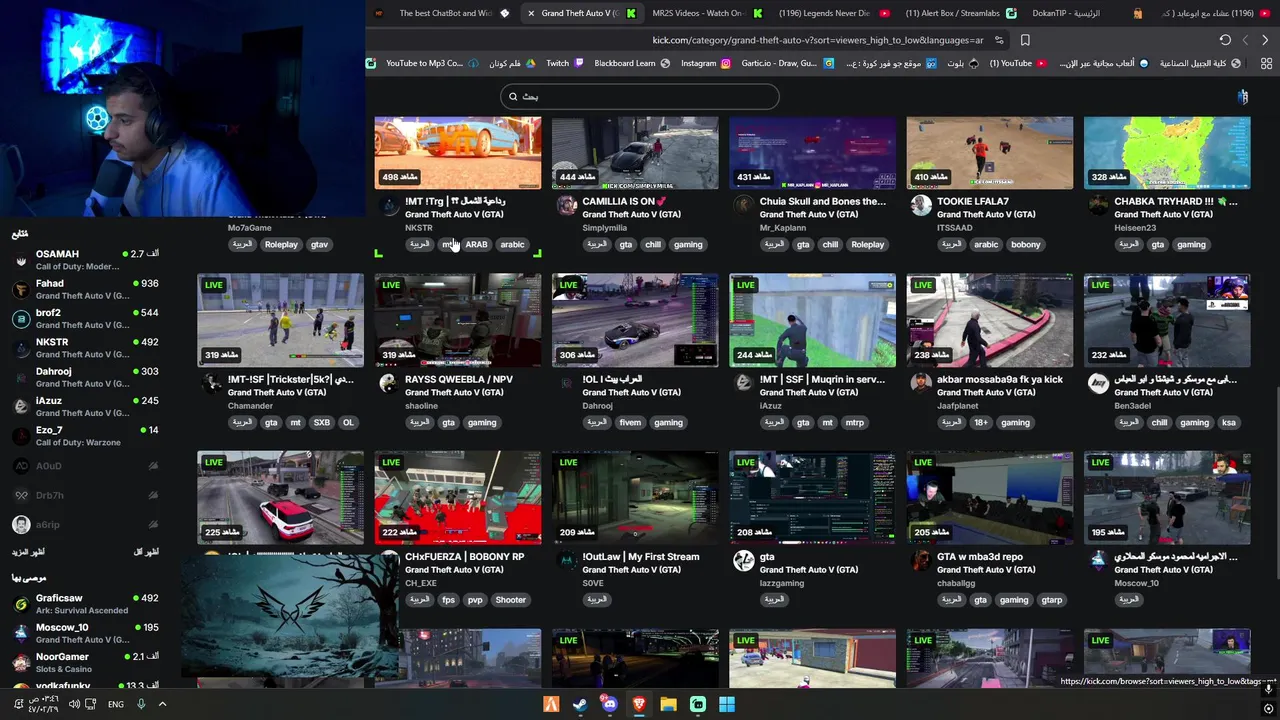Click Chuia Skull and Bones stream title

pos(822,201)
